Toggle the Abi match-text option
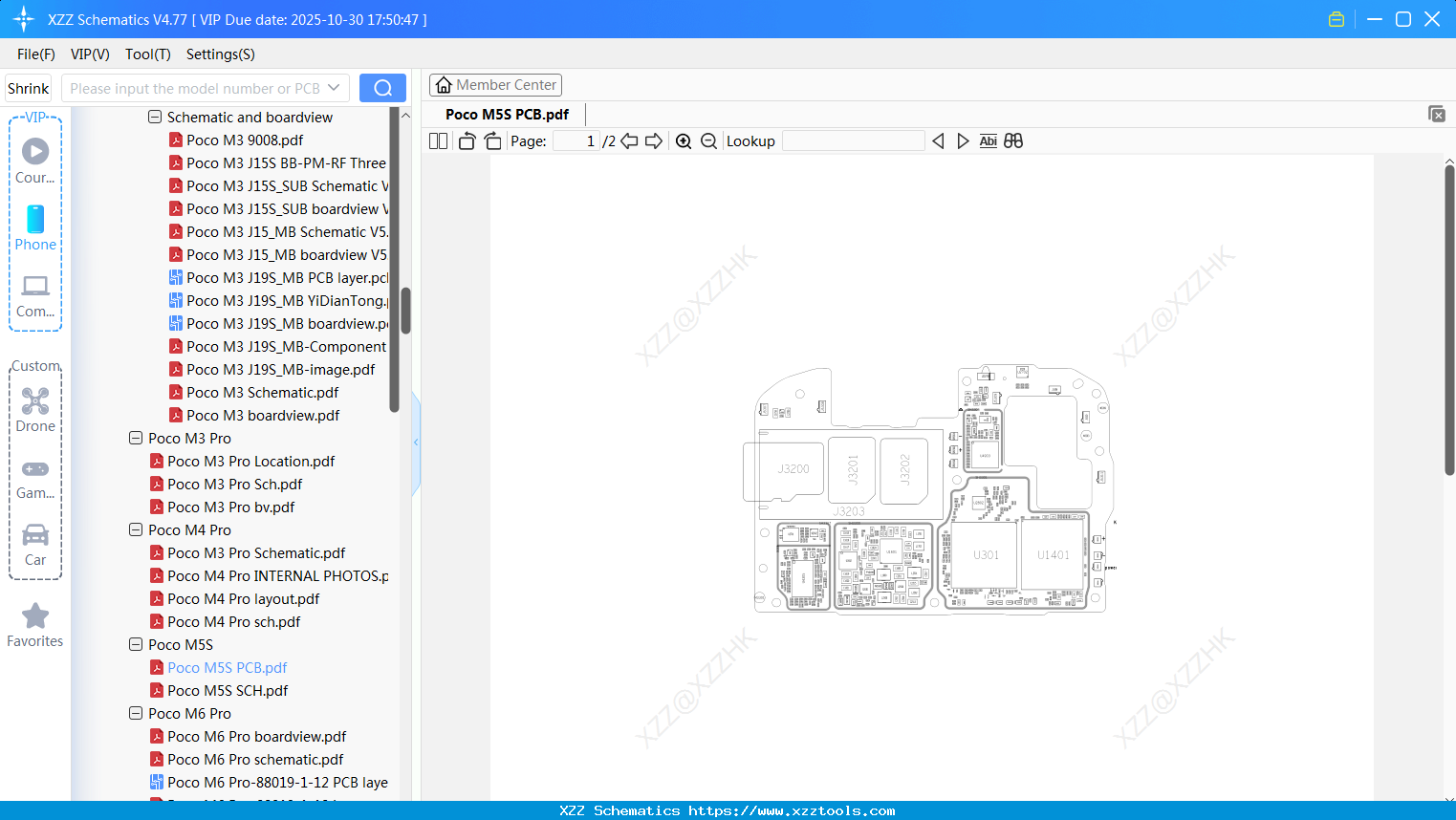Viewport: 1456px width, 820px height. (988, 141)
